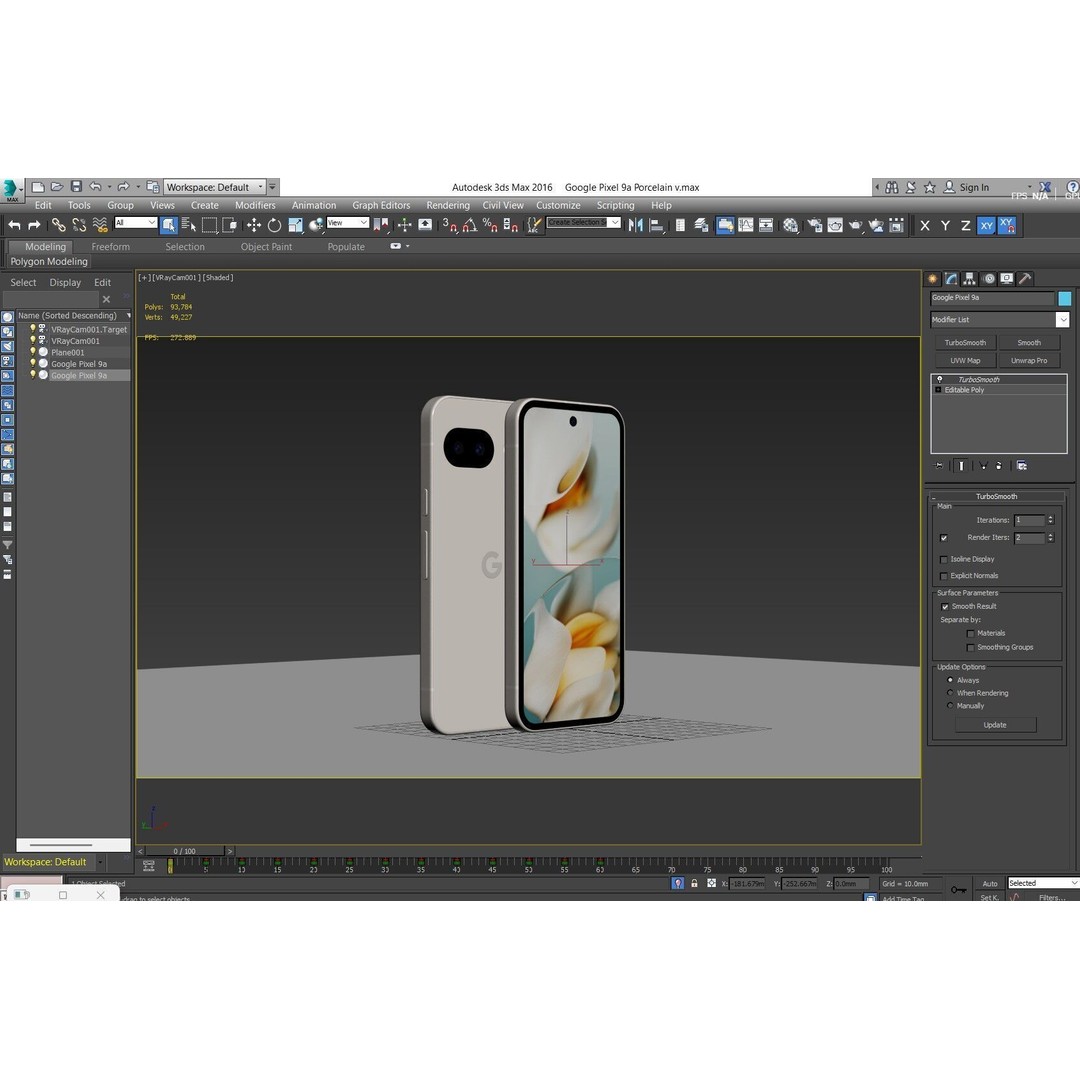Click the Update button
Viewport: 1080px width, 1080px height.
[995, 725]
